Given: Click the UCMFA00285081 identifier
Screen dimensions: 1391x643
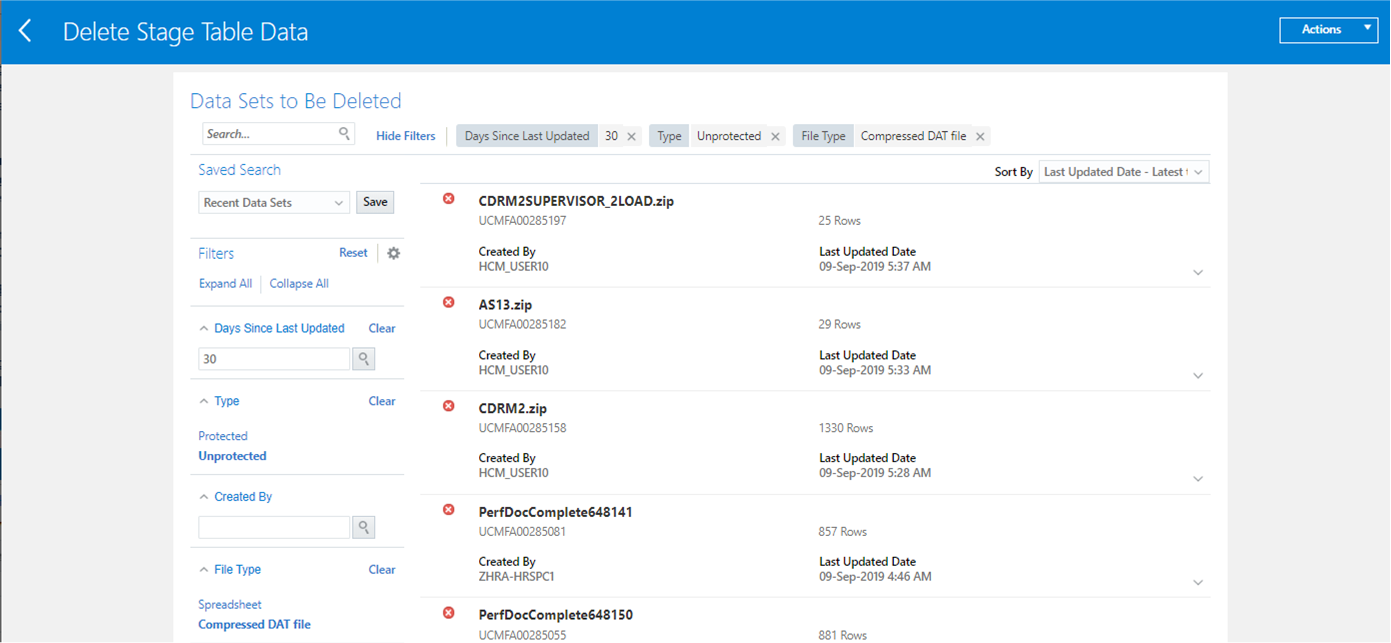Looking at the screenshot, I should click(x=522, y=532).
